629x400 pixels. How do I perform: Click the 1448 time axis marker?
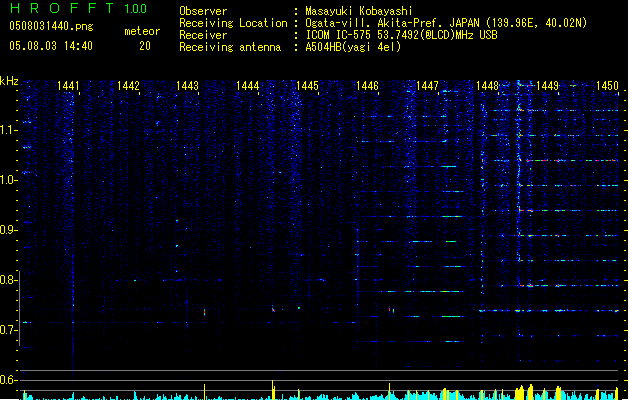(487, 86)
